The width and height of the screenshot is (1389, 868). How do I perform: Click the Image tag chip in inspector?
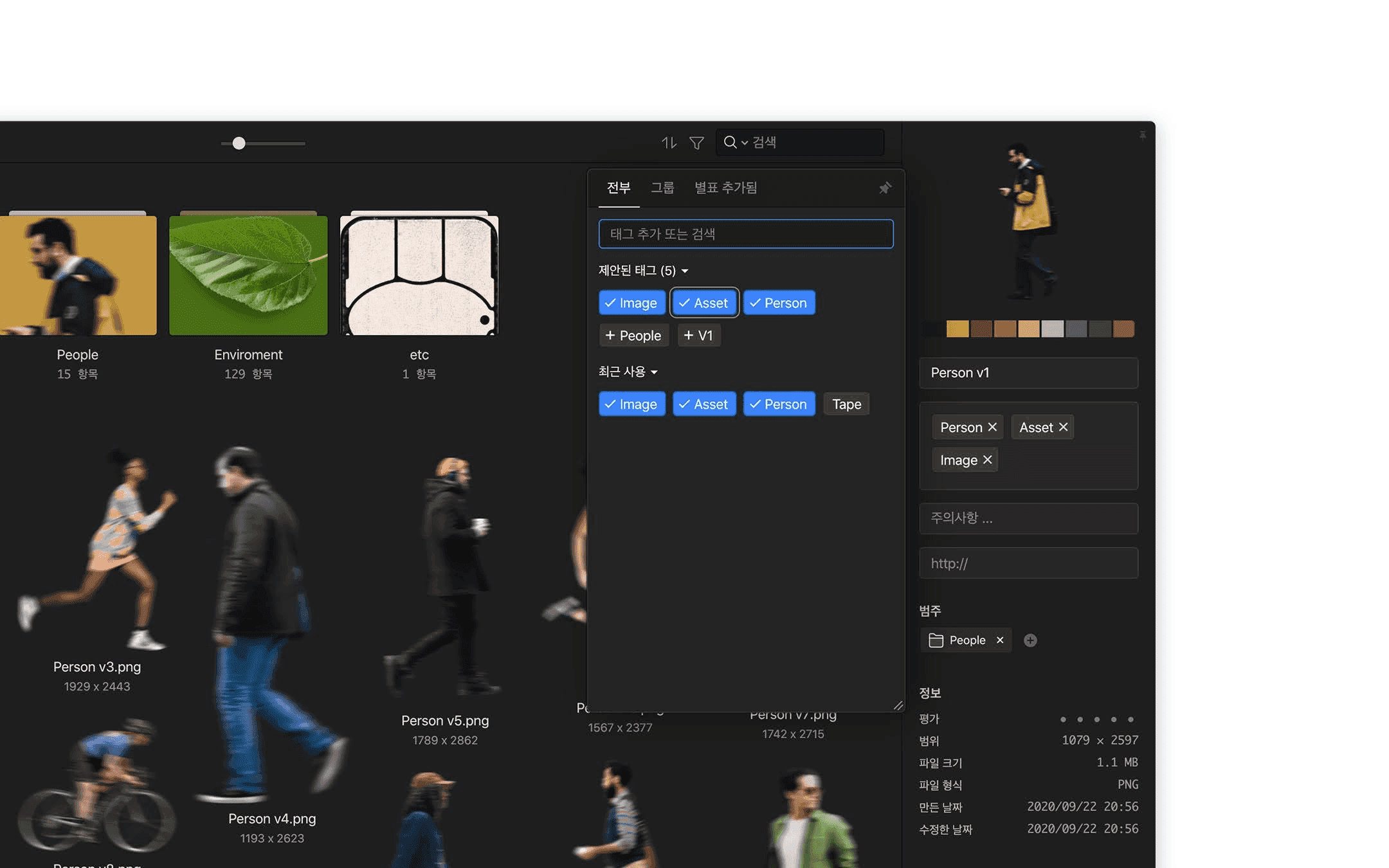[x=965, y=460]
